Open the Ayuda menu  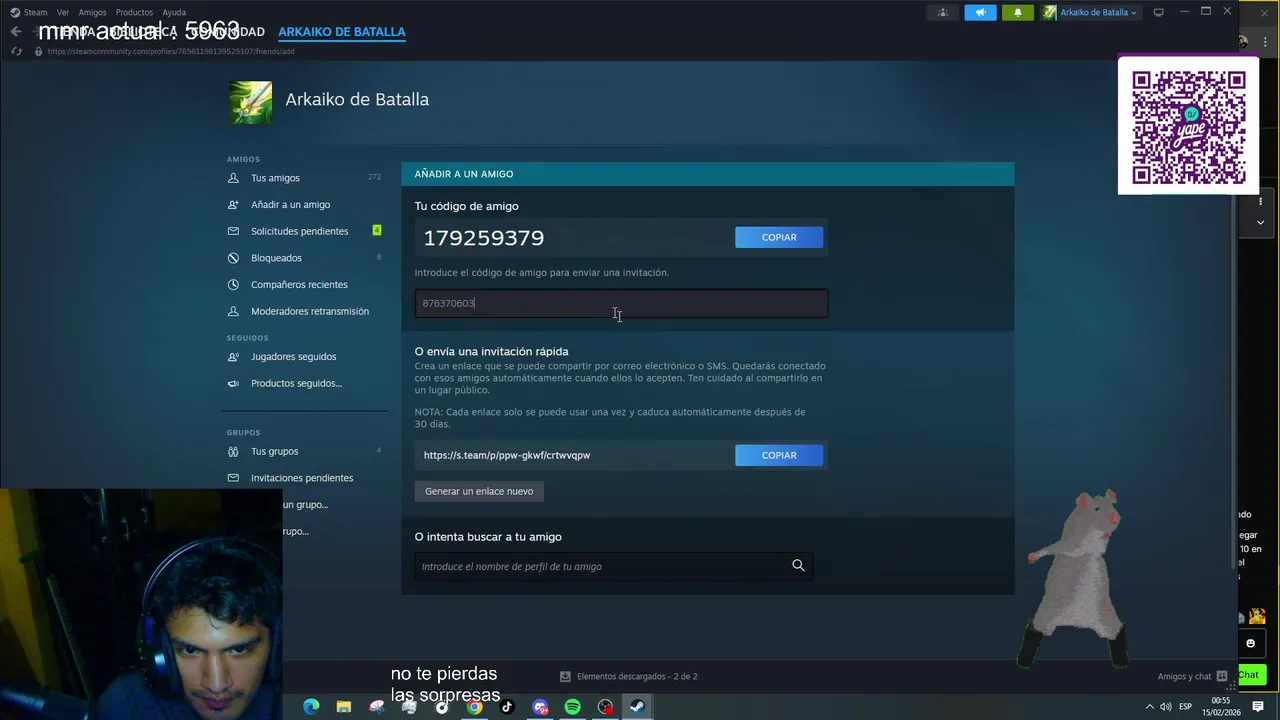pyautogui.click(x=174, y=12)
